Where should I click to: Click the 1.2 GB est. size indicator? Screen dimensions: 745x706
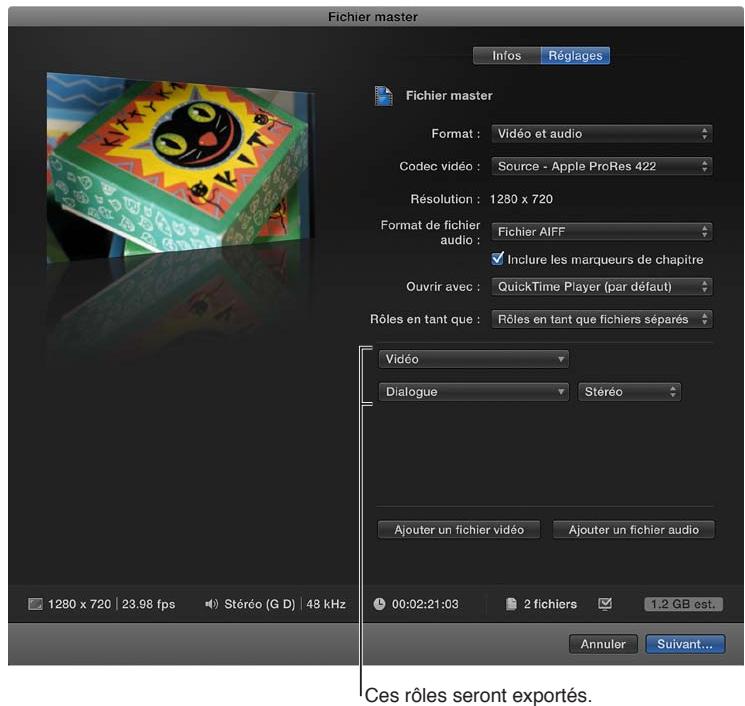pos(683,604)
